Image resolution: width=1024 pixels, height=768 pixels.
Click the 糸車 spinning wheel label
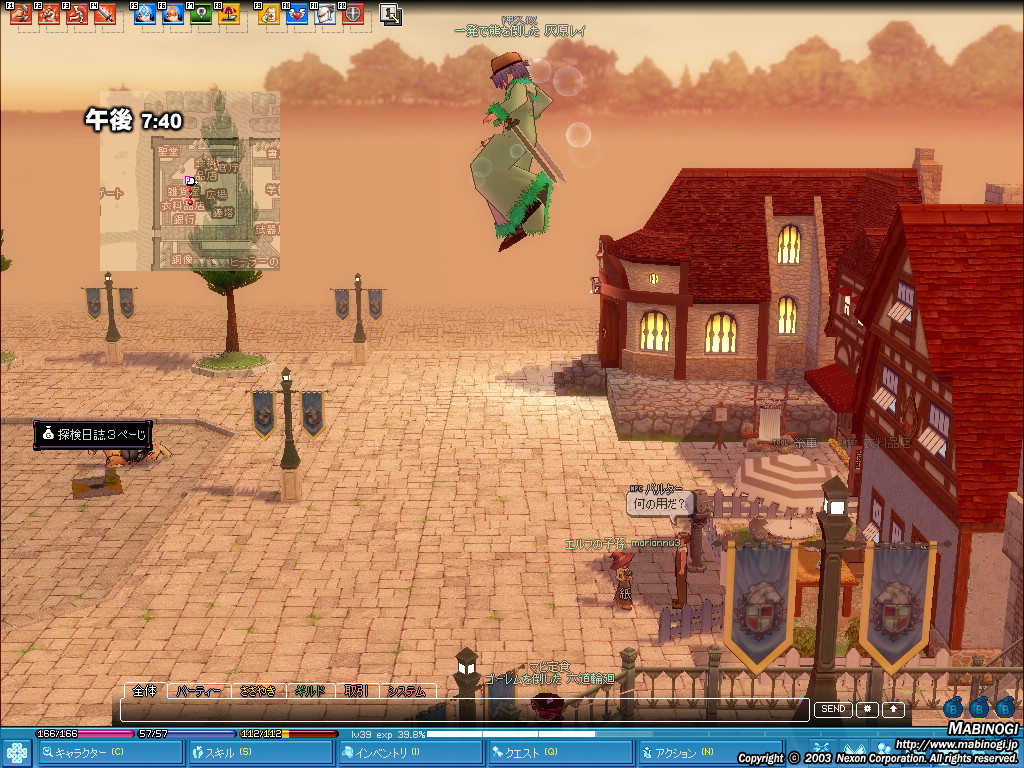pyautogui.click(x=805, y=443)
